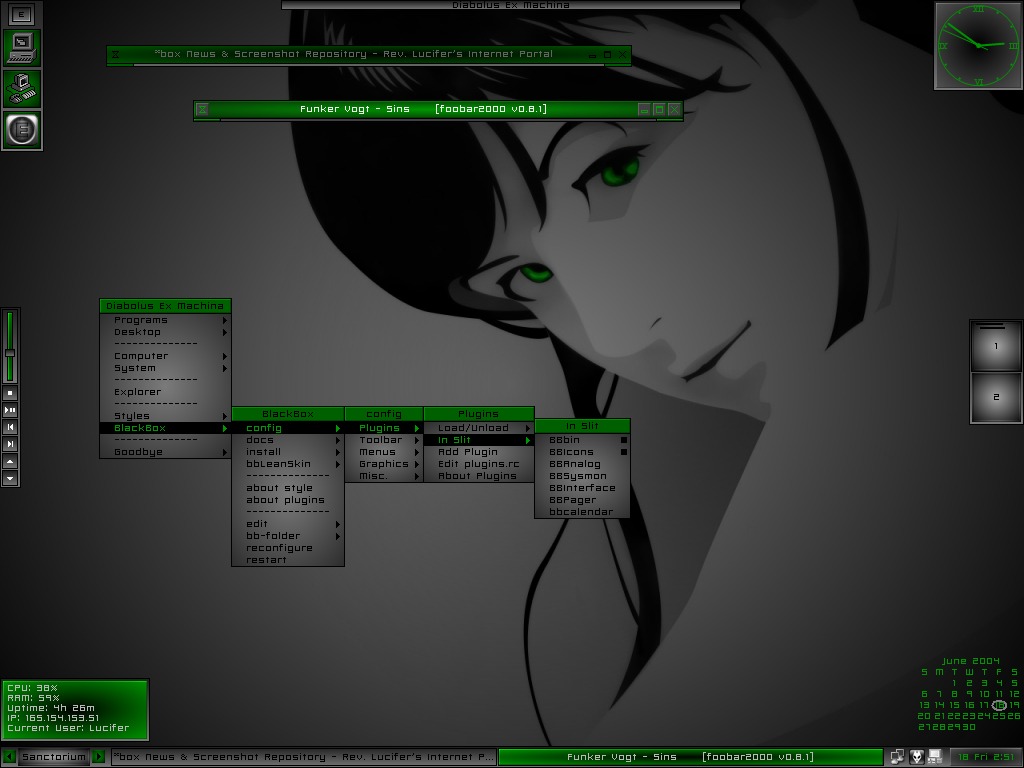Open the network connections tray icon

pos(897,757)
